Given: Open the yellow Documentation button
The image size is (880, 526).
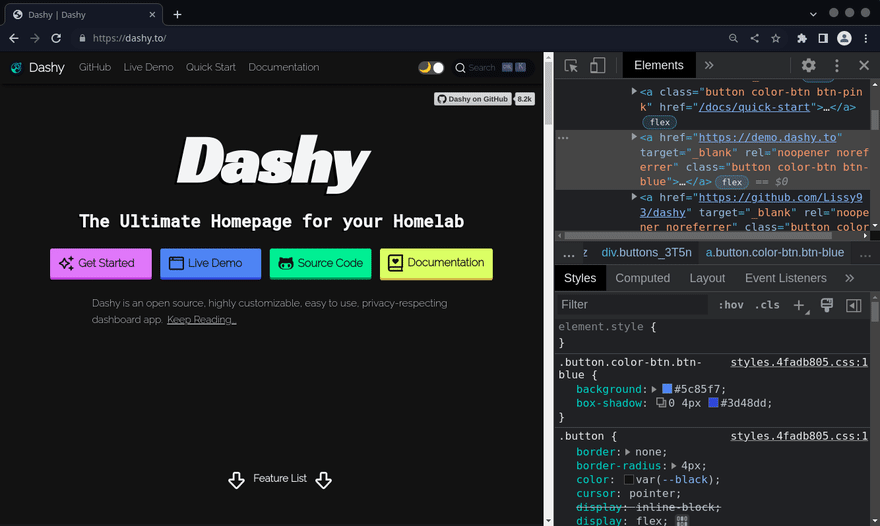Looking at the screenshot, I should 436,263.
